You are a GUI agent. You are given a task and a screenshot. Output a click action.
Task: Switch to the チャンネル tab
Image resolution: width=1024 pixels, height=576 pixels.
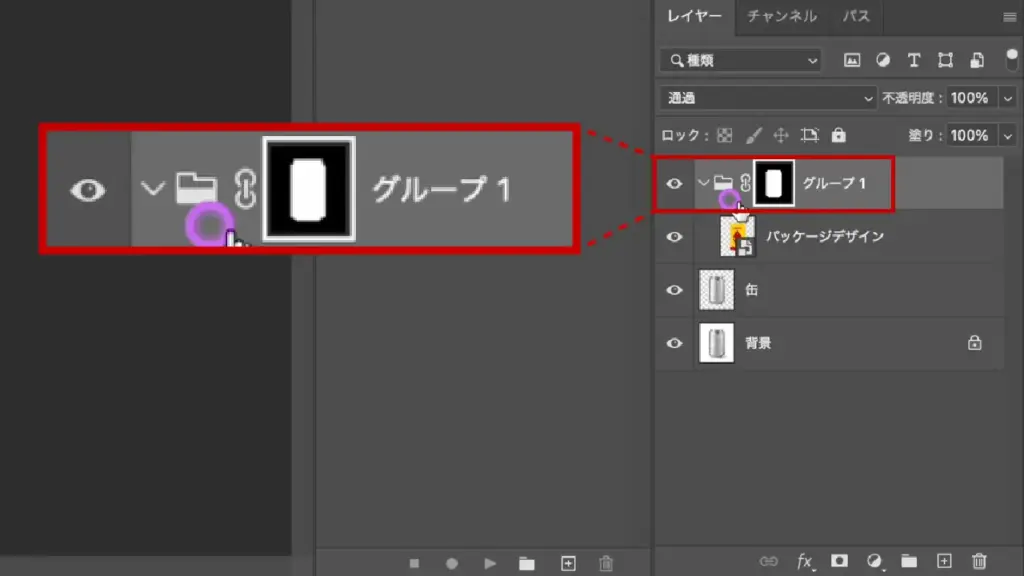tap(782, 16)
